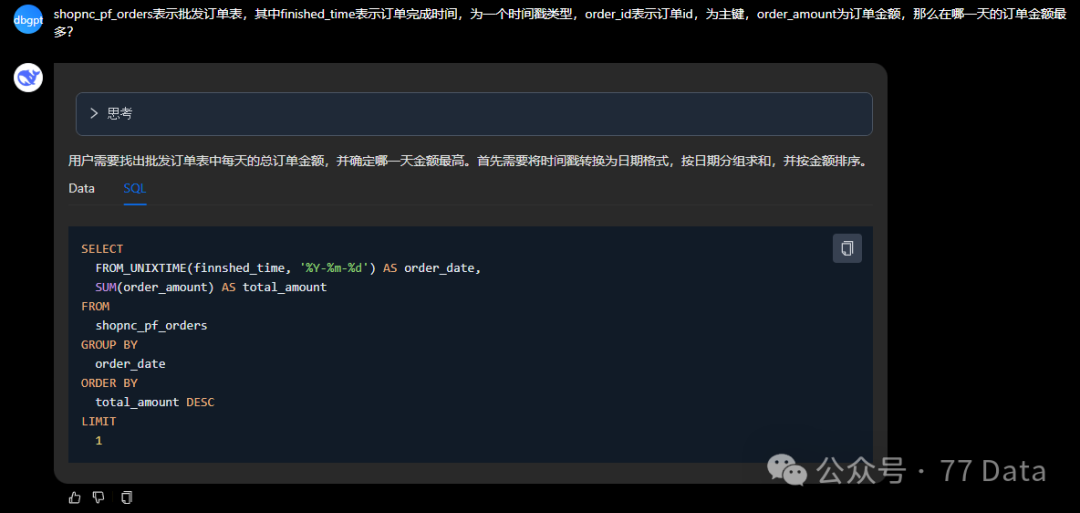Click the thumbs-up like icon
Viewport: 1080px width, 513px height.
pos(74,496)
